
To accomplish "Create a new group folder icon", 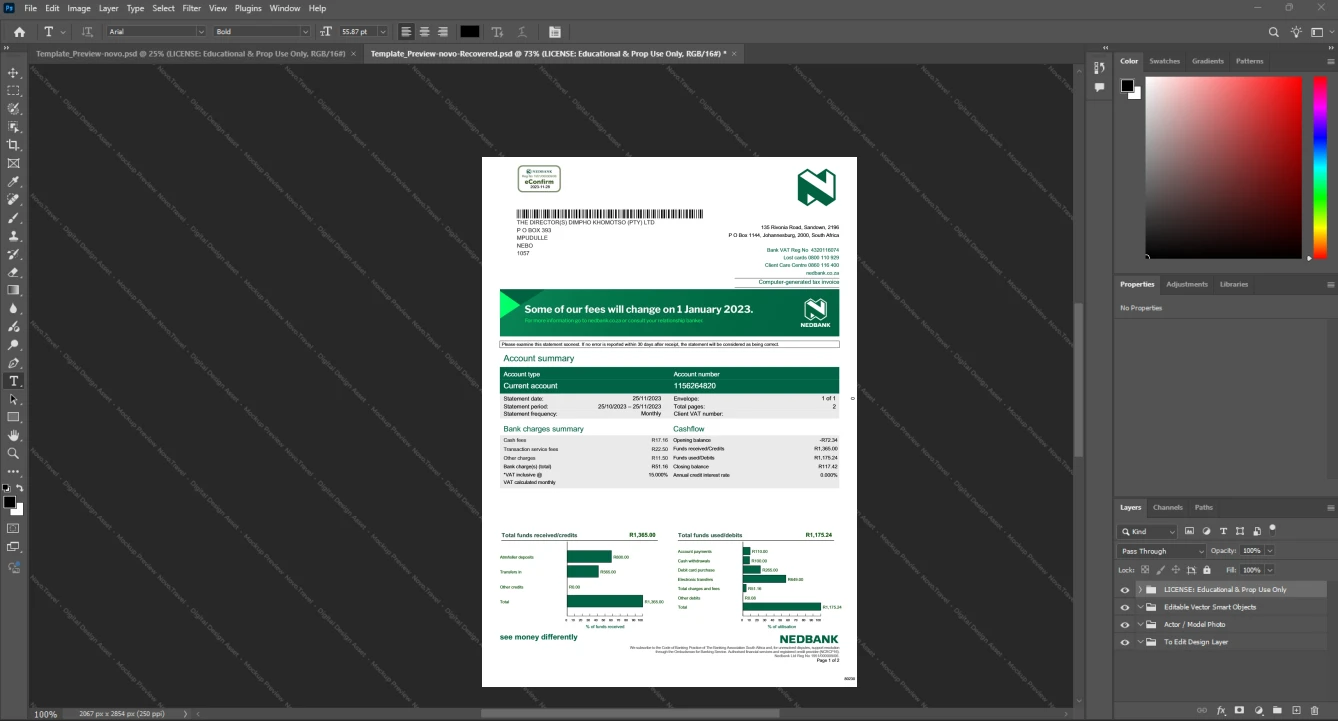I will (x=1278, y=711).
